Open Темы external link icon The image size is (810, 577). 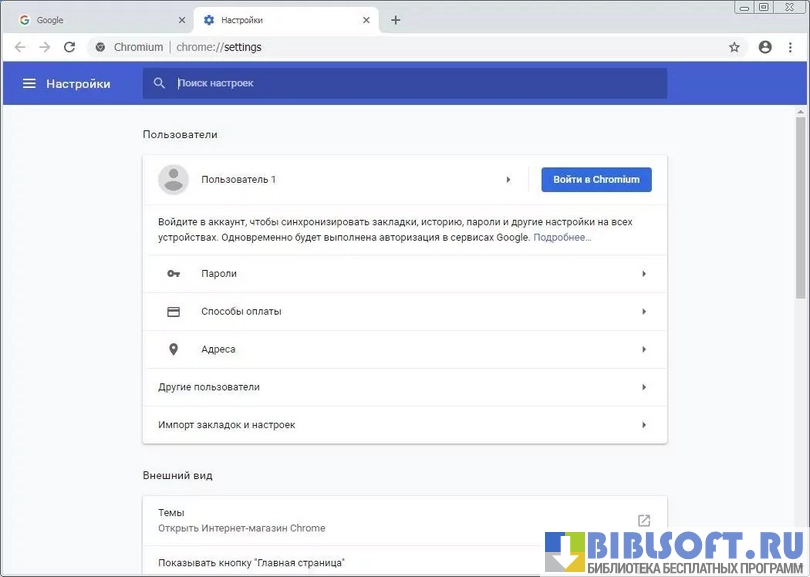coord(644,520)
